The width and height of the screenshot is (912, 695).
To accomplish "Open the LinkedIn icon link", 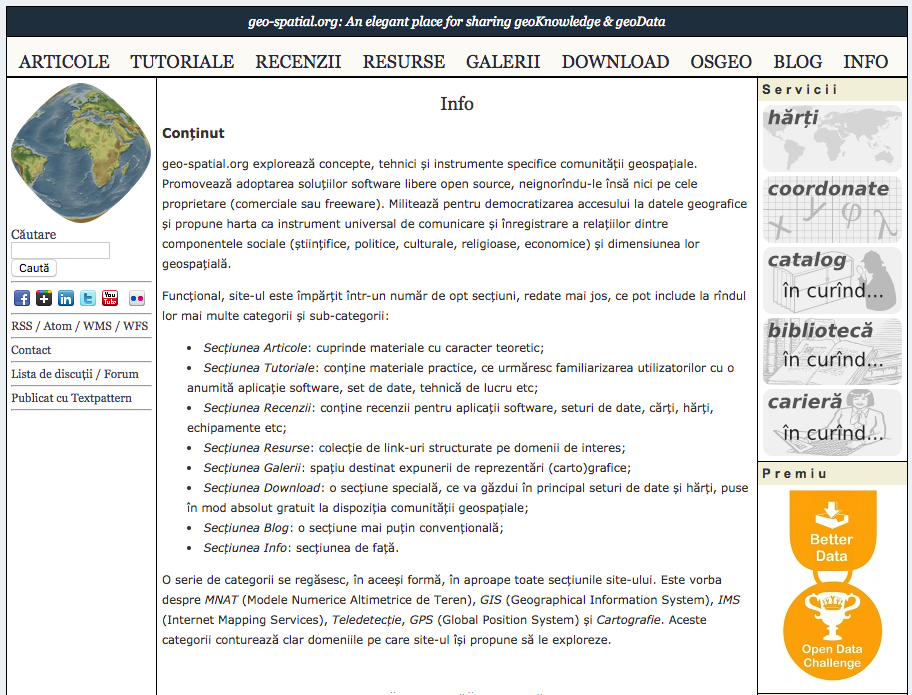I will click(66, 298).
